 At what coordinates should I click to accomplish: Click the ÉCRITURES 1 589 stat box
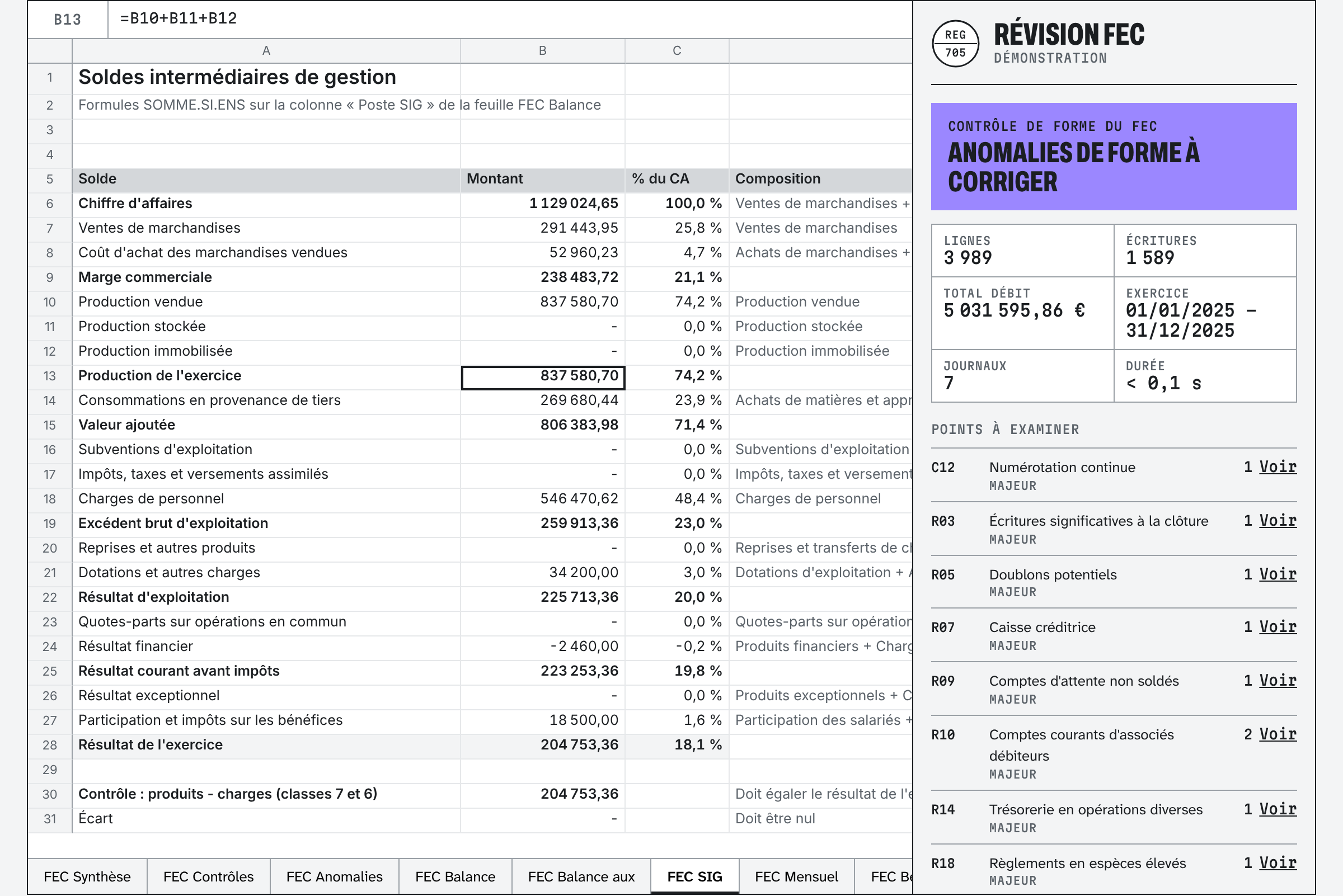coord(1205,251)
